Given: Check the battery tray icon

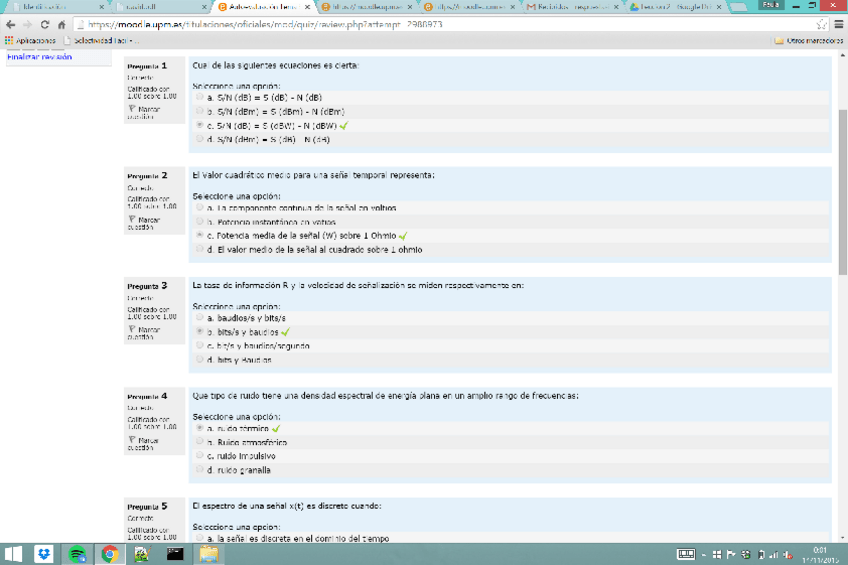Looking at the screenshot, I should point(761,554).
